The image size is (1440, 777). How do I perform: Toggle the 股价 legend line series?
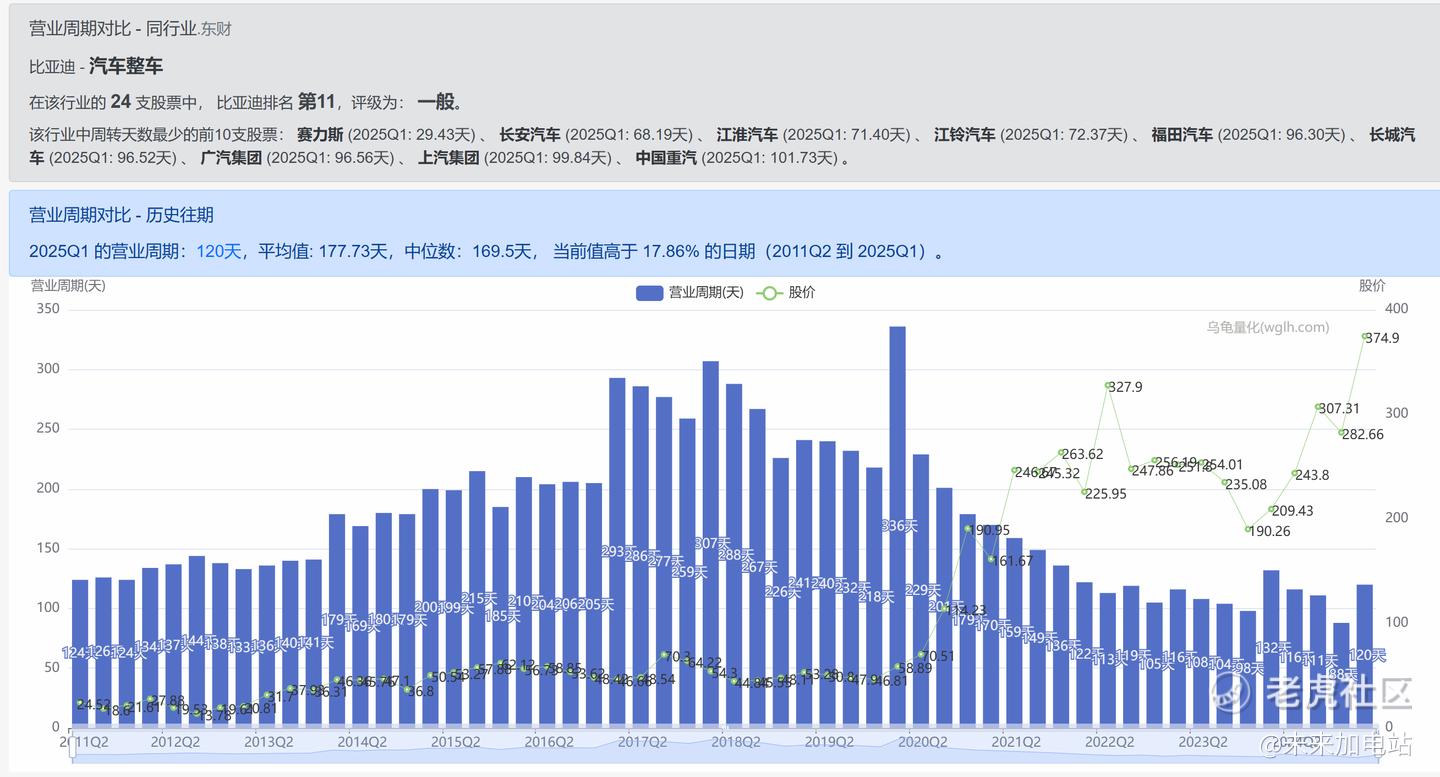786,293
